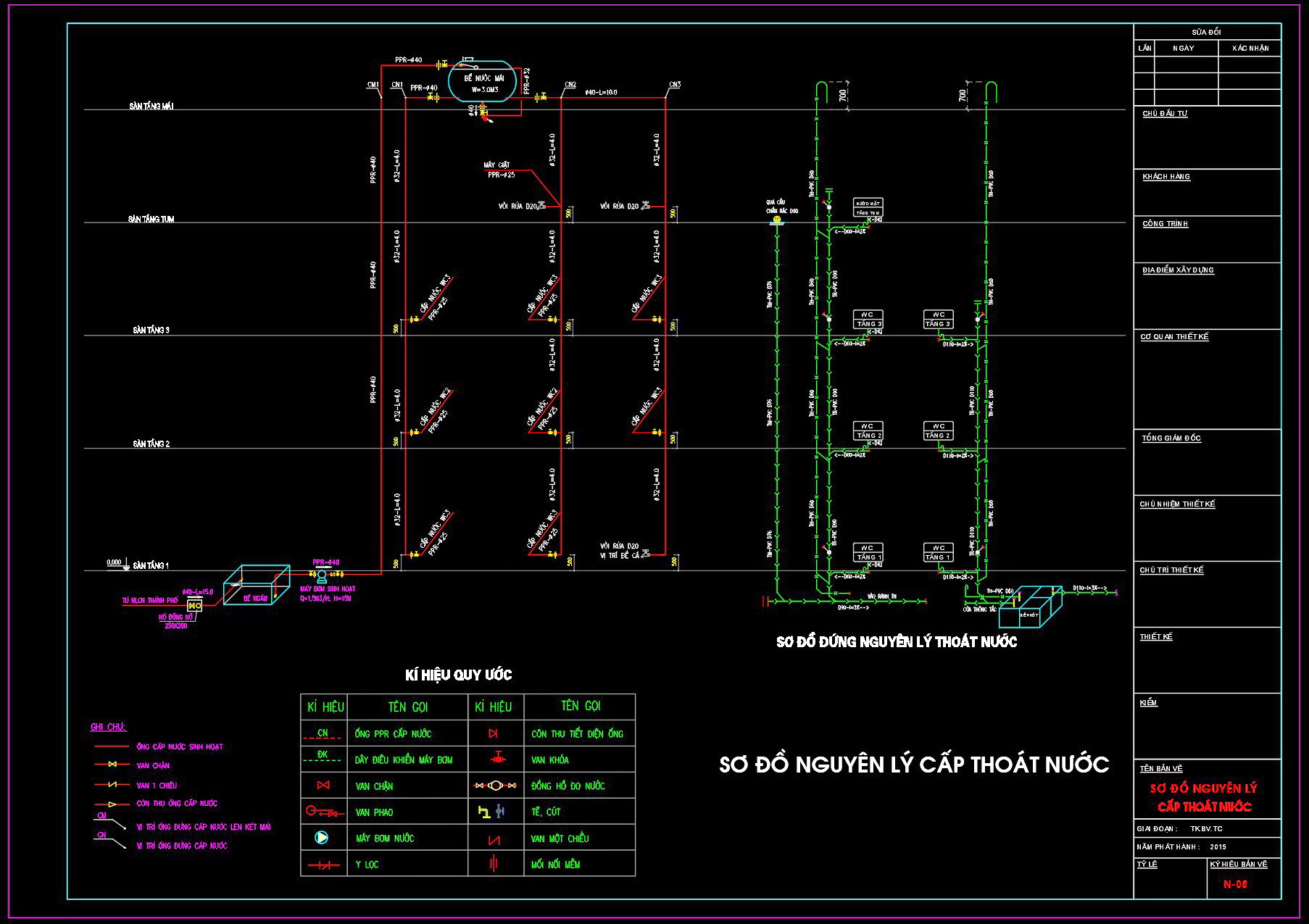Viewport: 1309px width, 924px height.
Task: Select the Bể Phốt septic tank
Action: pos(1030,607)
